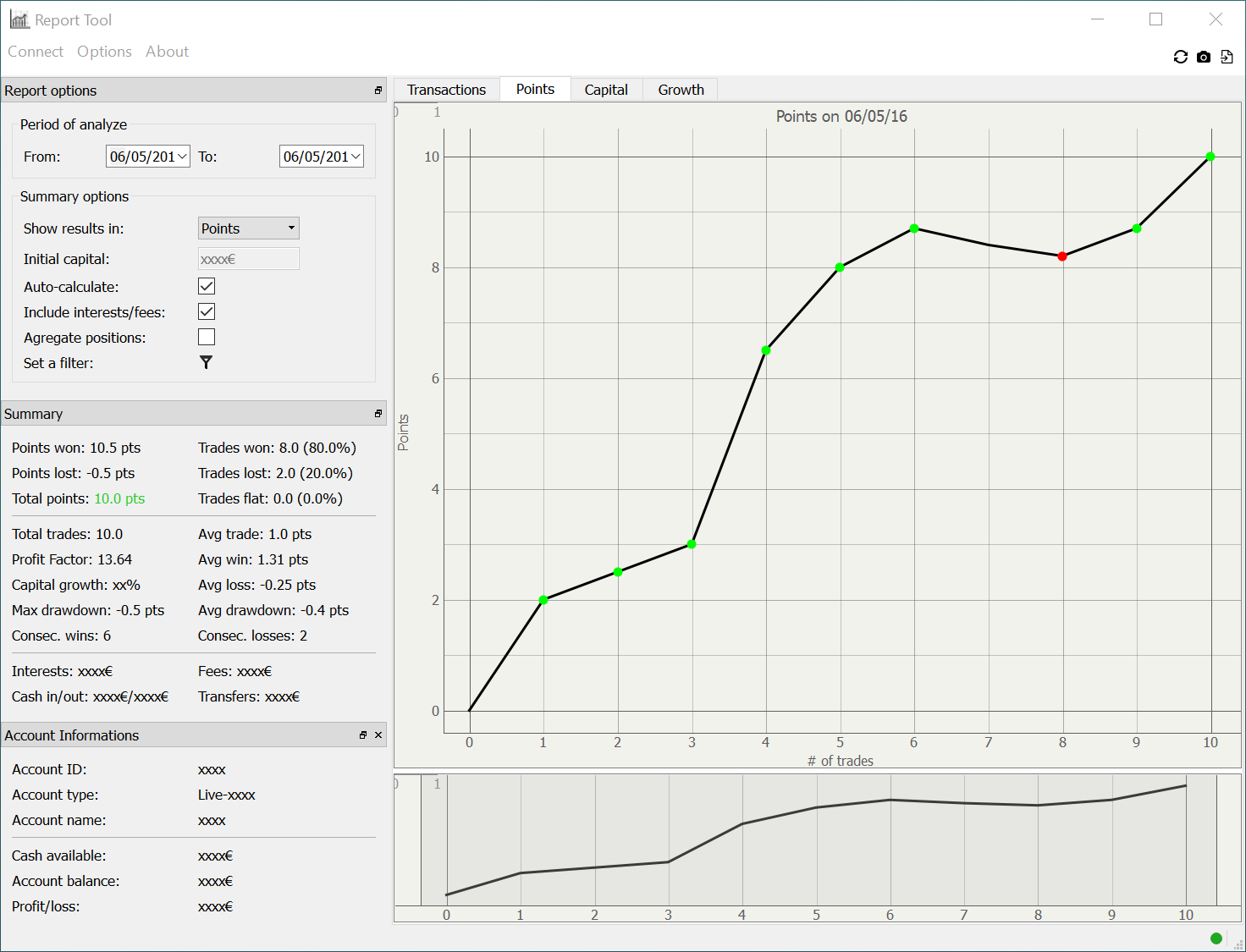This screenshot has height=952, width=1246.
Task: Click the Initial capital input field
Action: 249,259
